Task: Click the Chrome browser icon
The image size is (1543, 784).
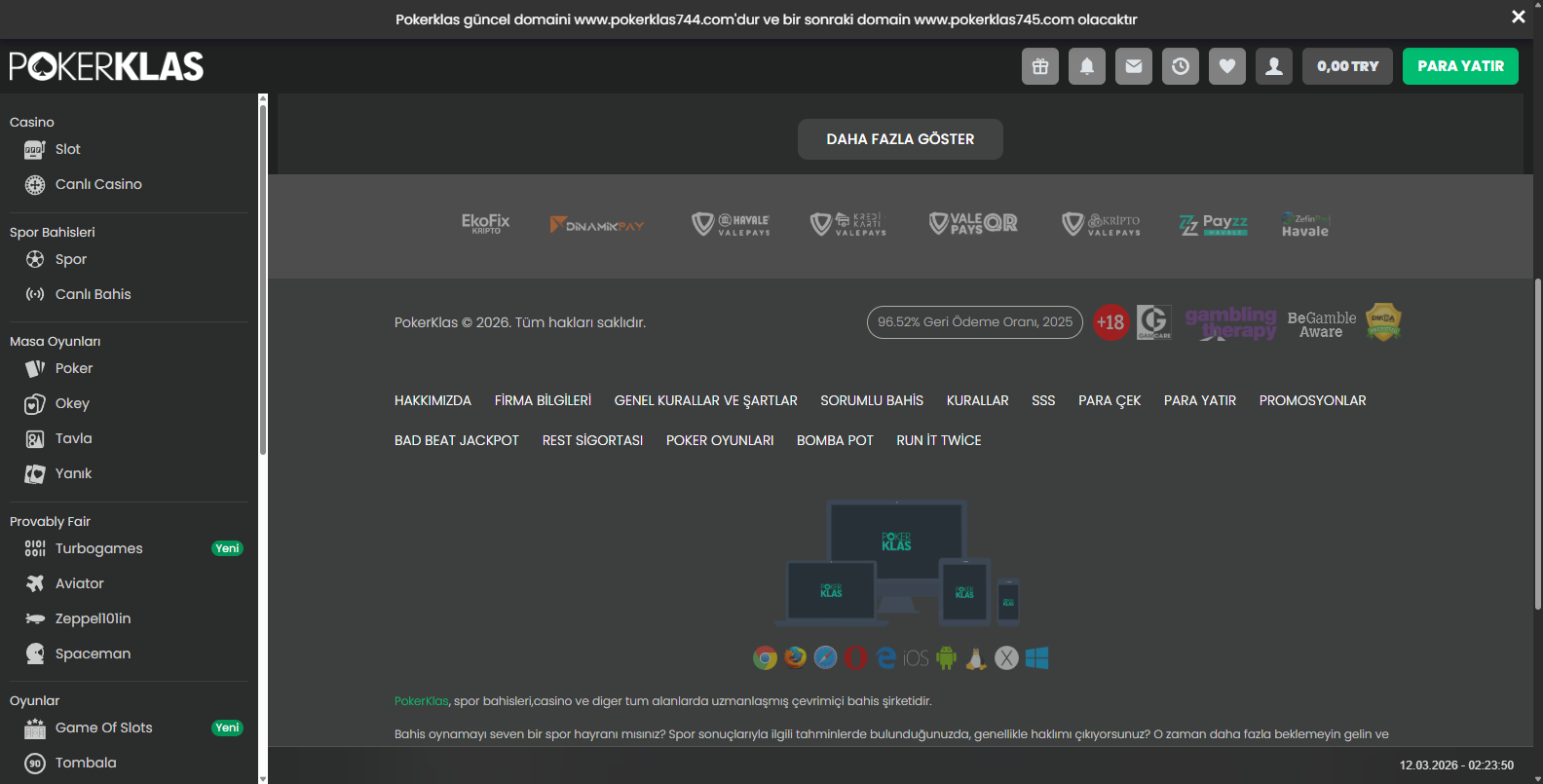Action: [x=766, y=658]
